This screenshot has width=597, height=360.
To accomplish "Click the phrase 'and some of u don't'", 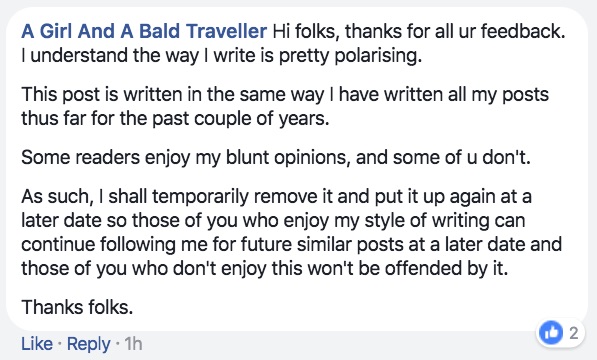I will [443, 158].
